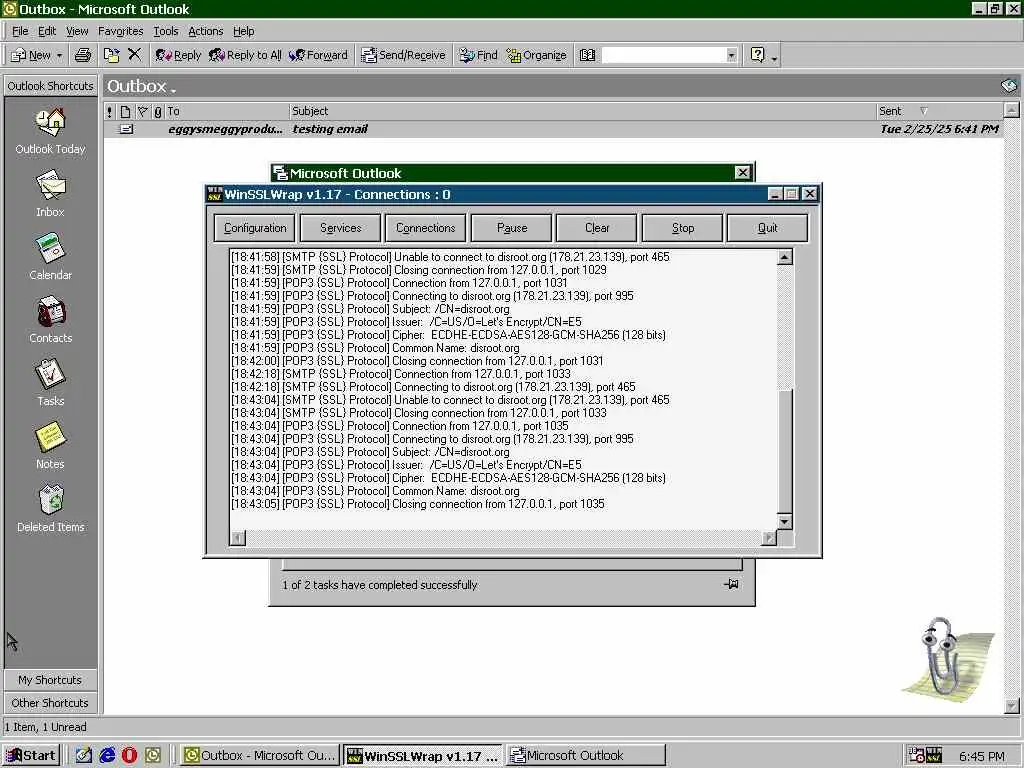
Task: Open the My Shortcuts group
Action: coord(50,680)
